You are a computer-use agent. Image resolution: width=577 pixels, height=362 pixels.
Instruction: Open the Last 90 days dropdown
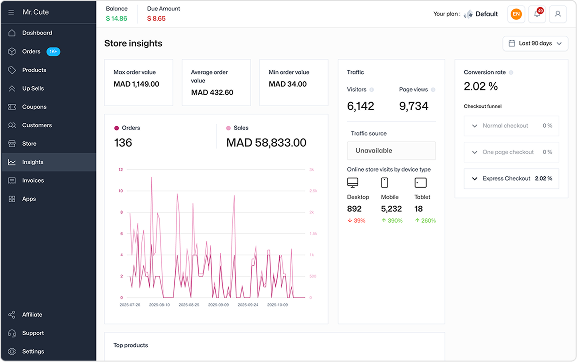point(535,43)
